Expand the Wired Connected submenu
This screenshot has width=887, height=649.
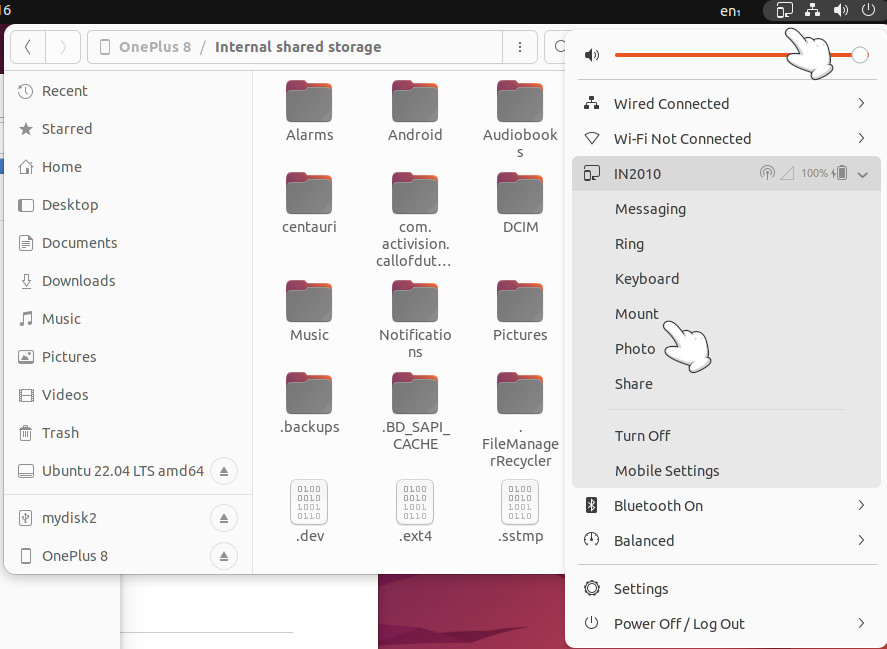pyautogui.click(x=861, y=104)
